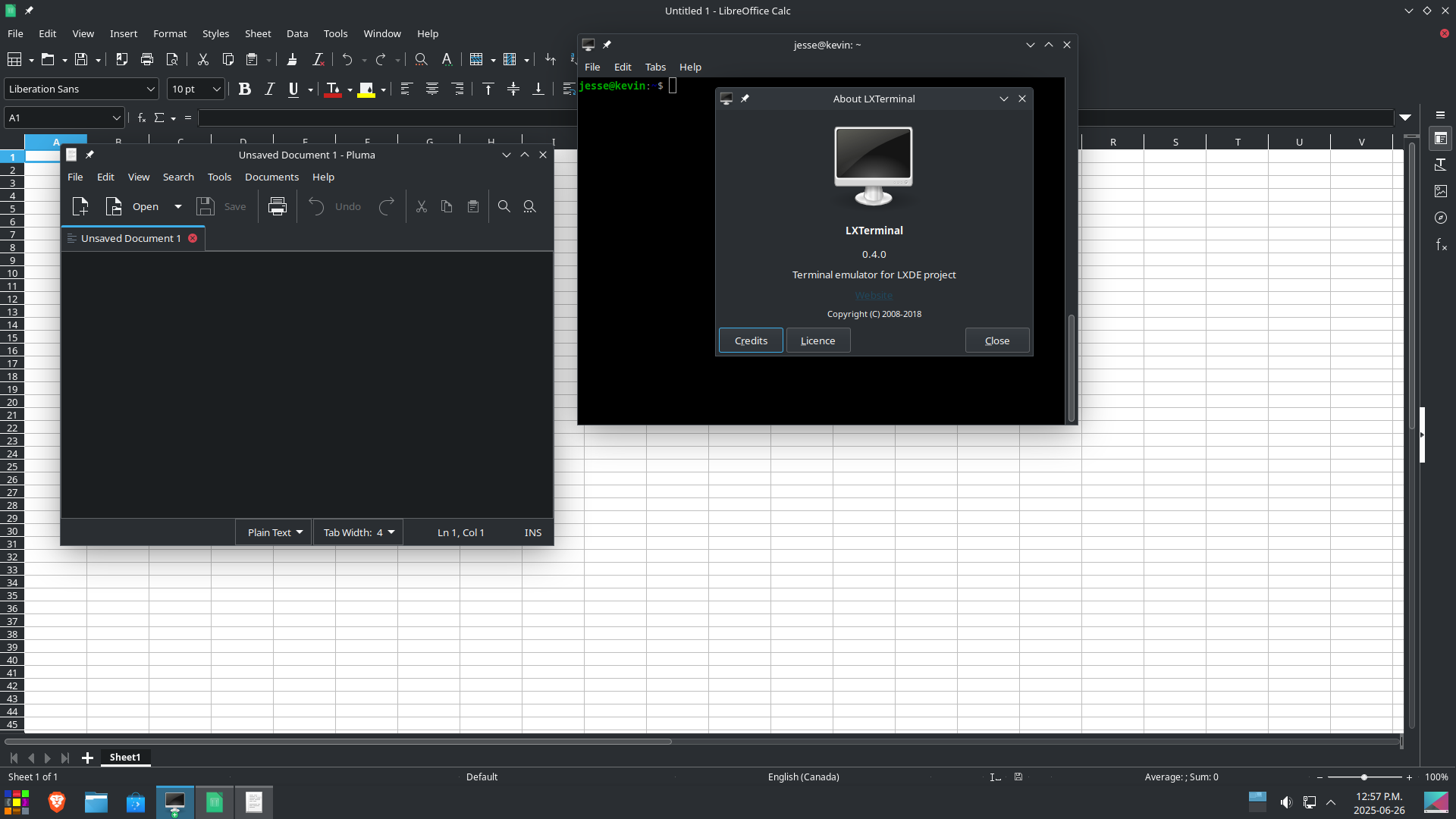Open Calc sidebar Styles icon
Image resolution: width=1456 pixels, height=819 pixels.
pos(1441,165)
